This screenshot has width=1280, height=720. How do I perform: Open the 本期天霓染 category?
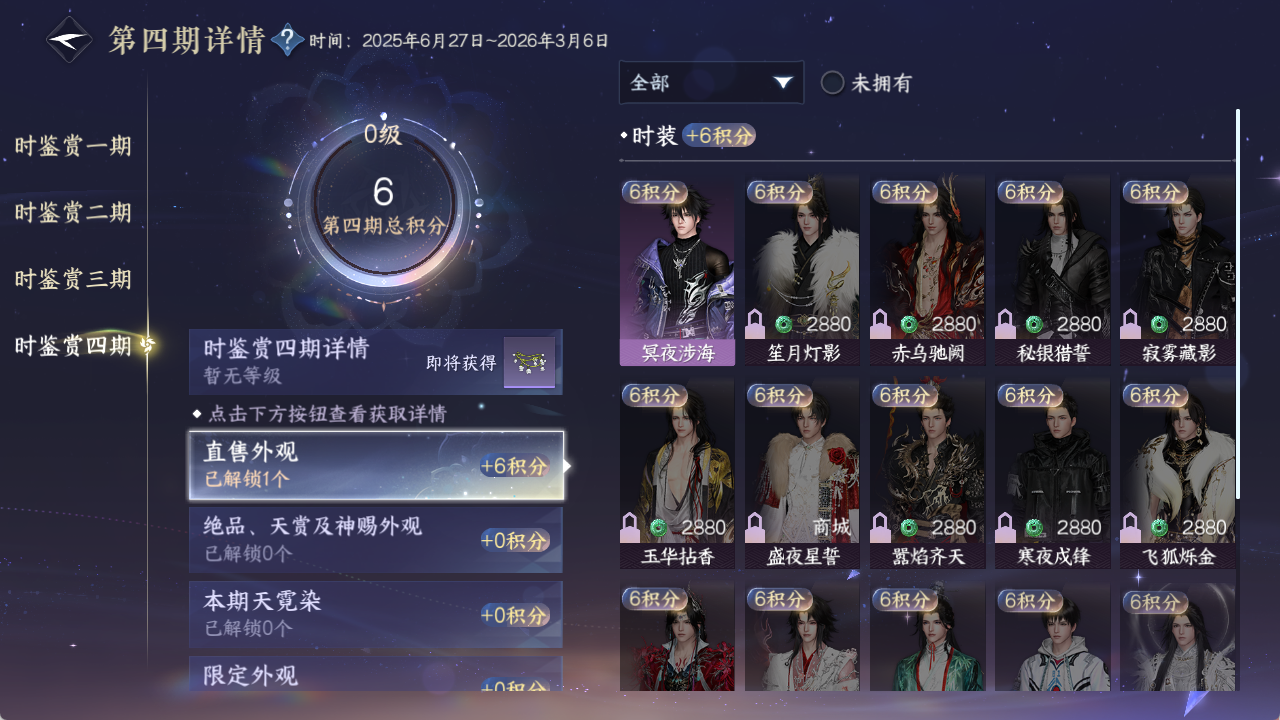[376, 613]
